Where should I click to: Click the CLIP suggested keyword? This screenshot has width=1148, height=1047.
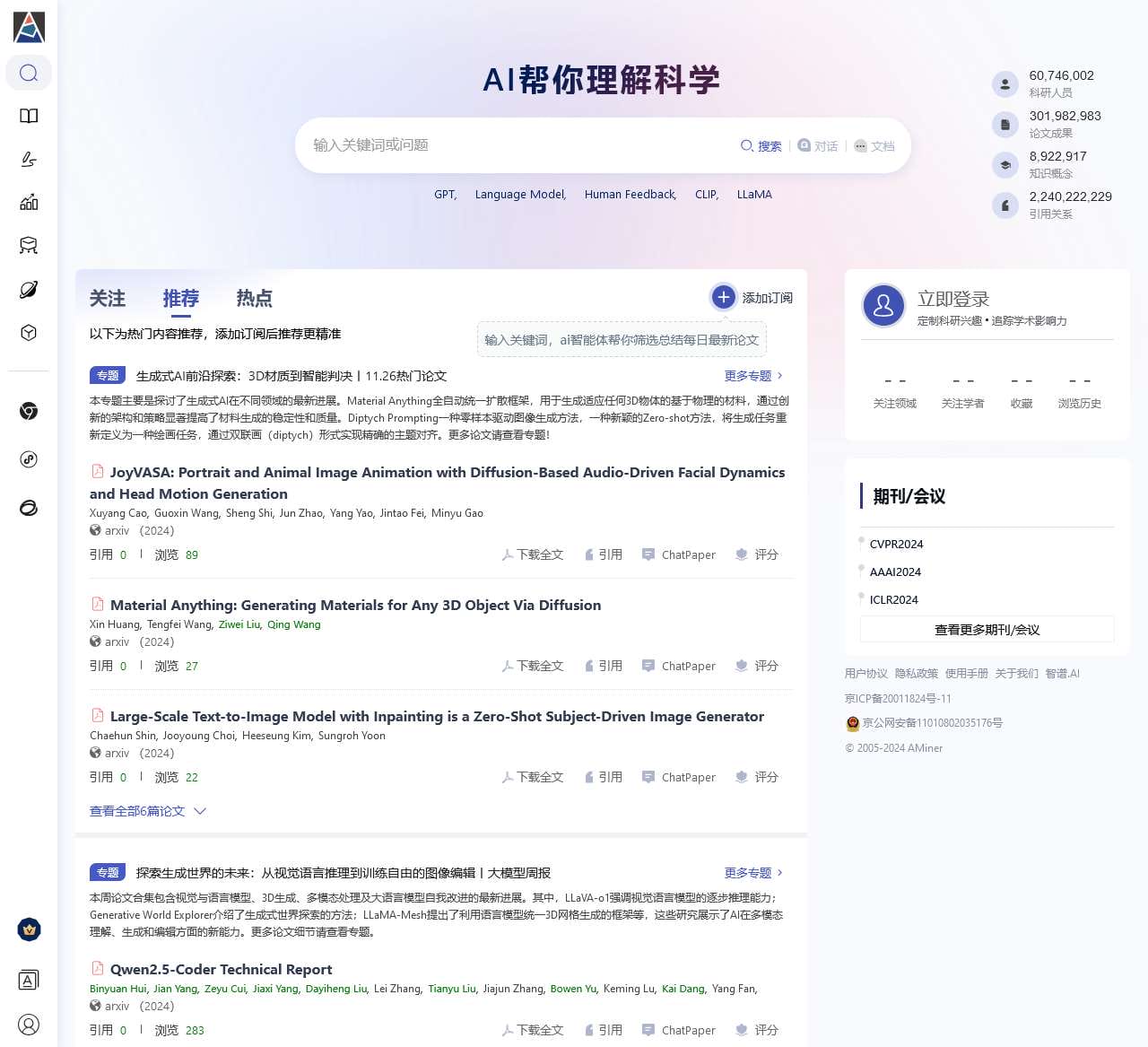(707, 195)
